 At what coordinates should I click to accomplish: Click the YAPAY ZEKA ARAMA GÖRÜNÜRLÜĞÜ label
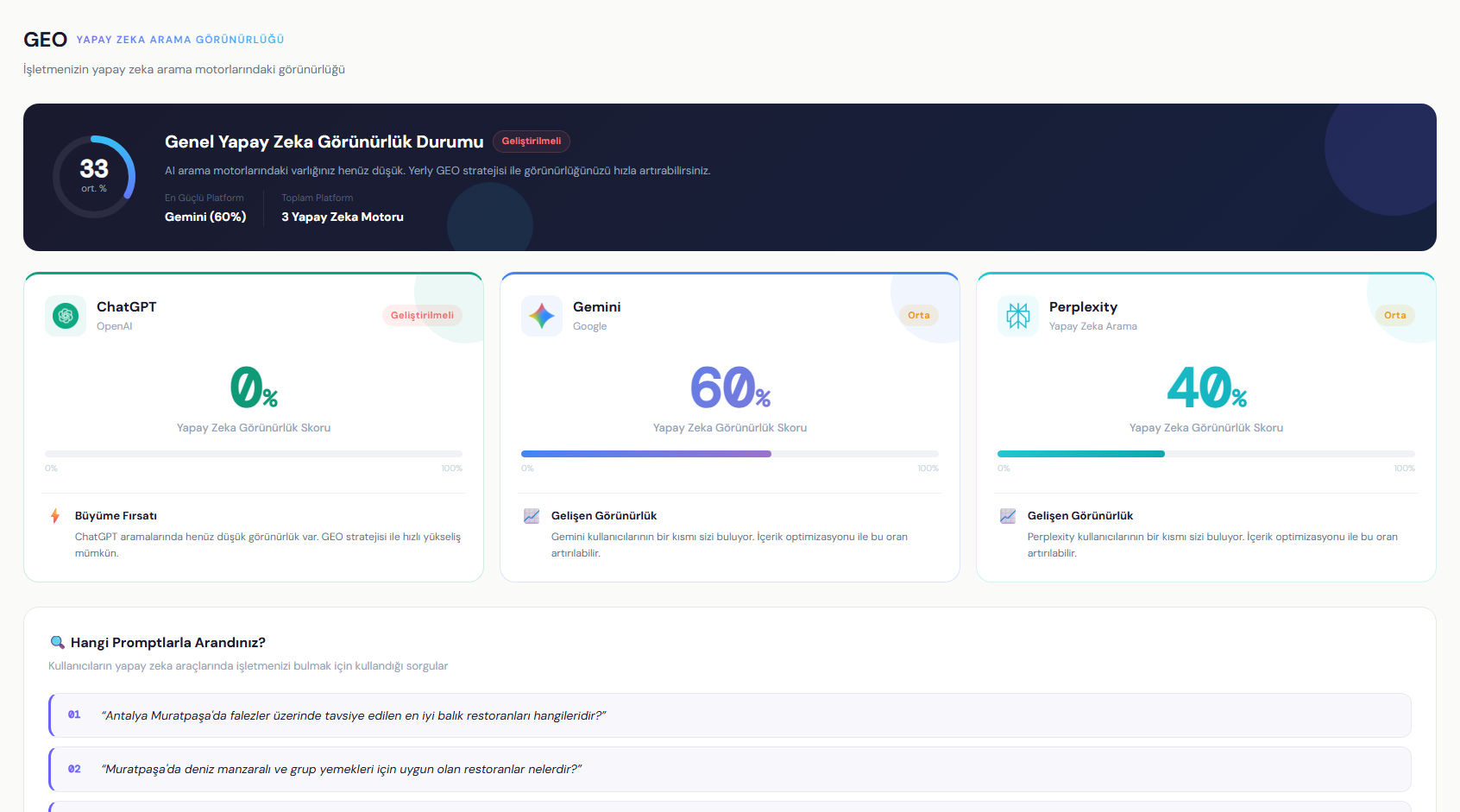tap(180, 40)
